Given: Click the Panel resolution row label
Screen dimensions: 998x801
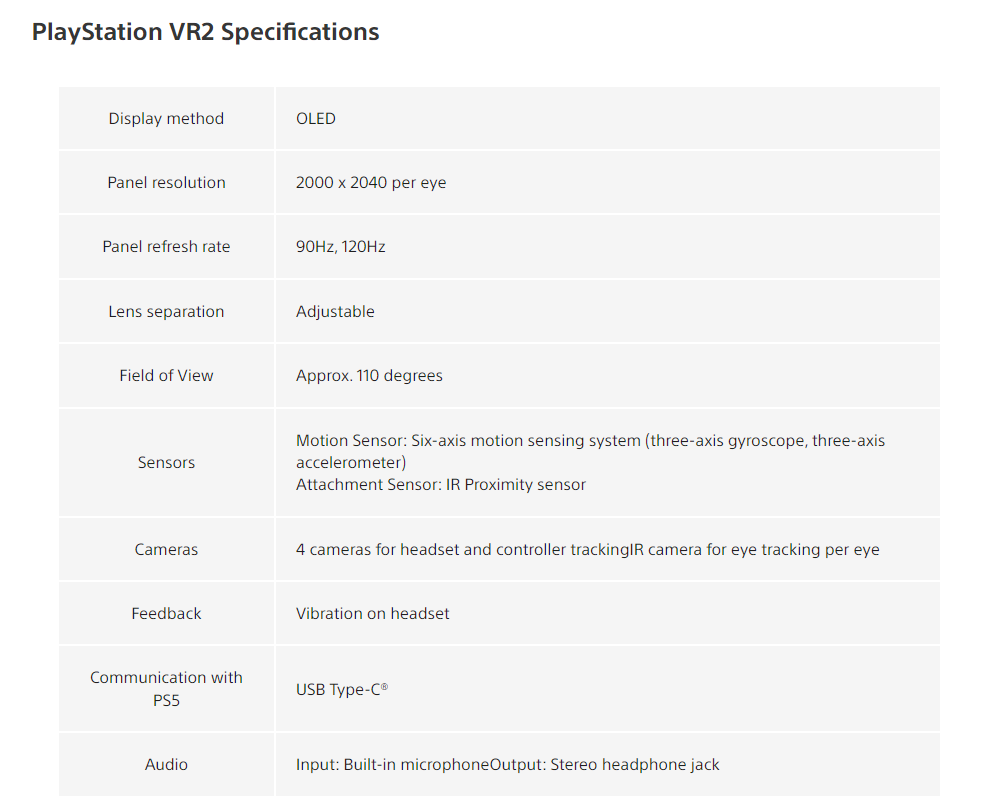Looking at the screenshot, I should point(166,183).
